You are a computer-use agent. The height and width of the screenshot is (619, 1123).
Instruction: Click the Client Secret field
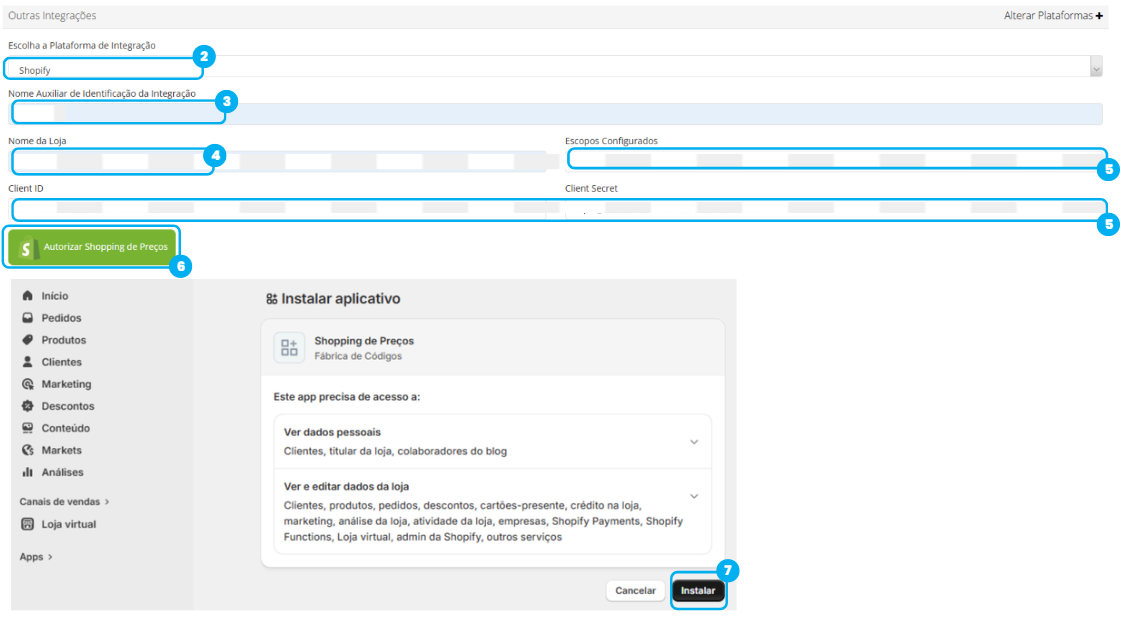click(836, 208)
